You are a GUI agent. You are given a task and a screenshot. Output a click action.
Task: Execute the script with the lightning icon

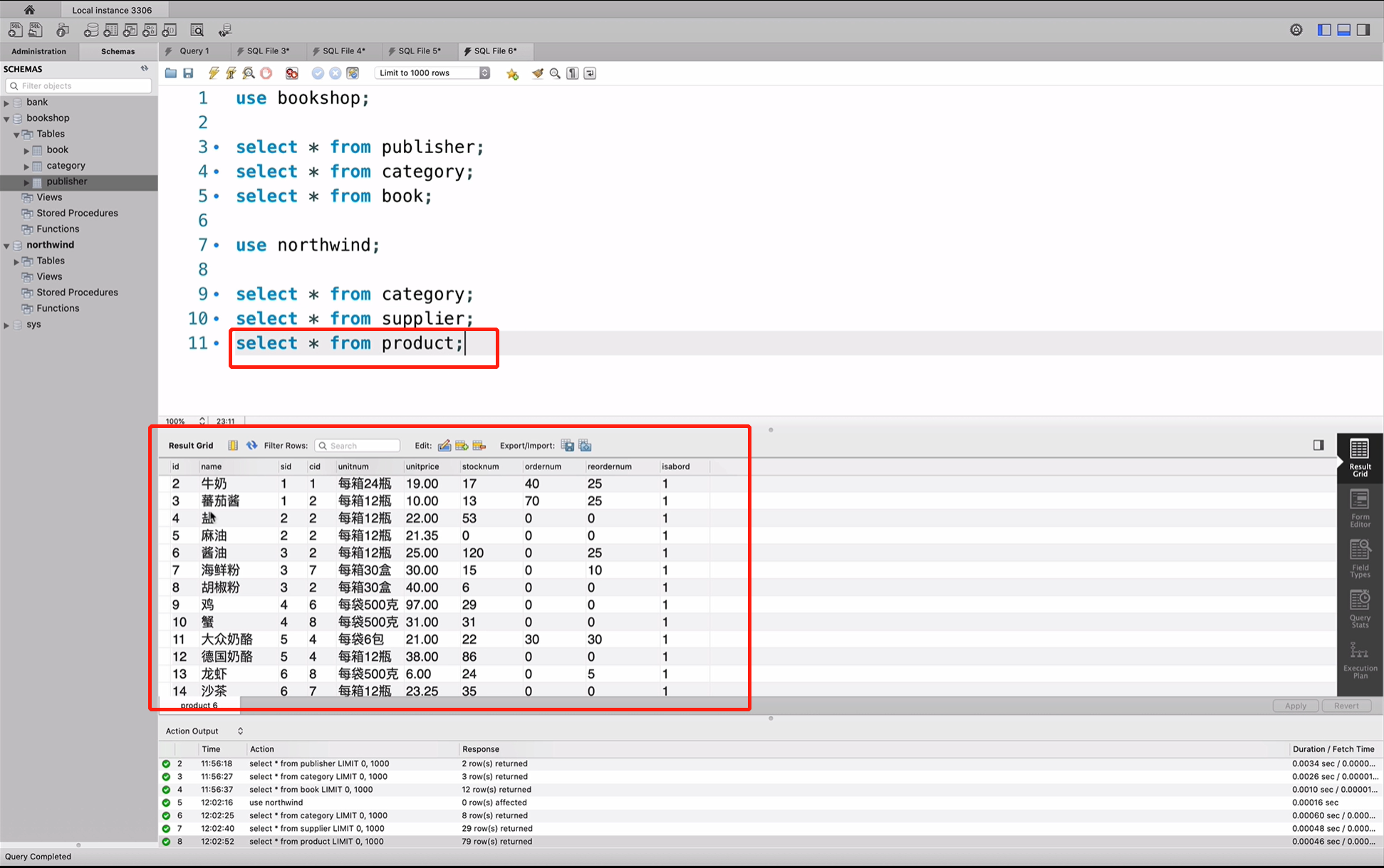[x=214, y=73]
